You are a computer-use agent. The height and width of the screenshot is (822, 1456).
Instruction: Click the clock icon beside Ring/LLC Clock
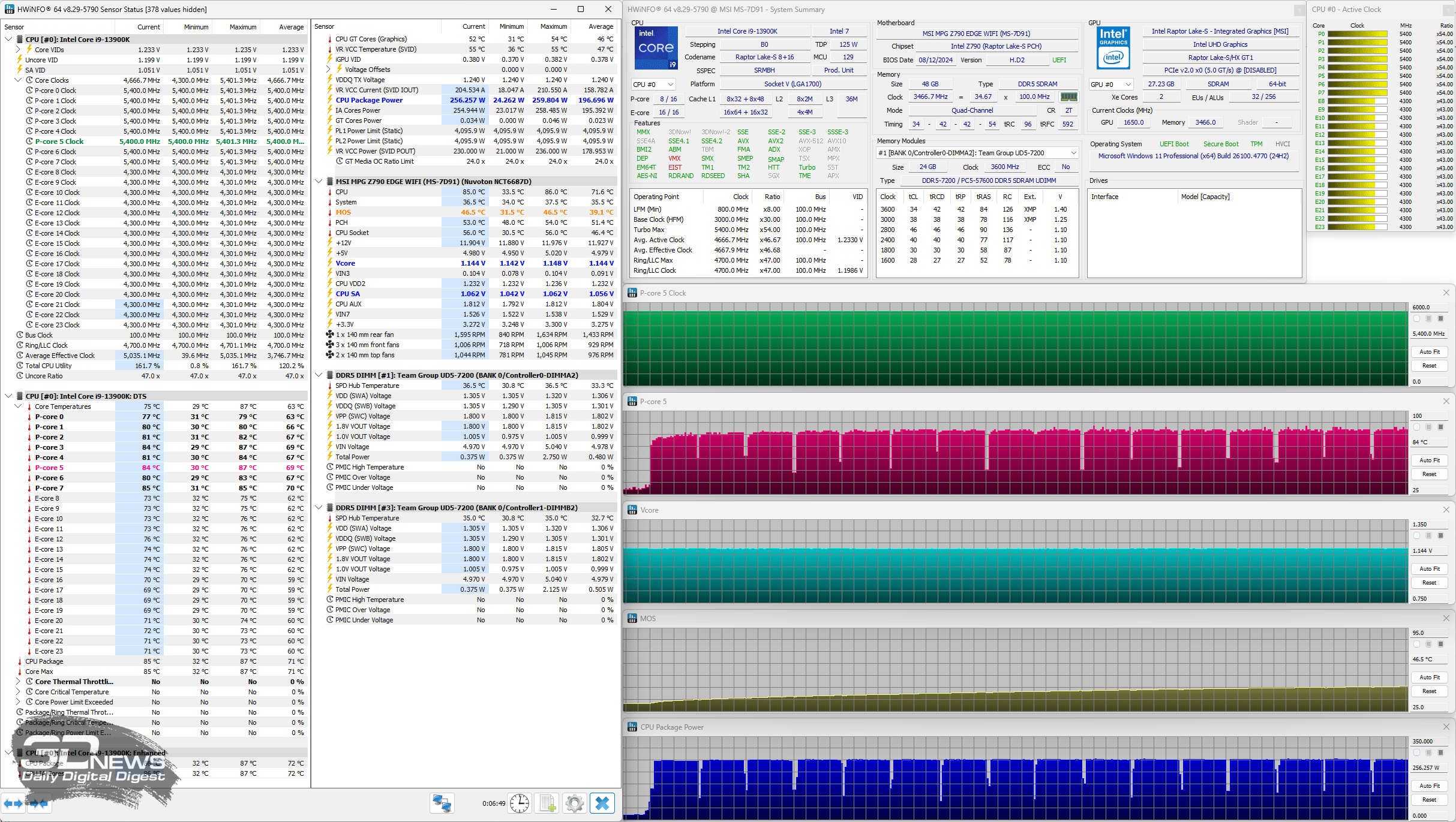pos(20,345)
